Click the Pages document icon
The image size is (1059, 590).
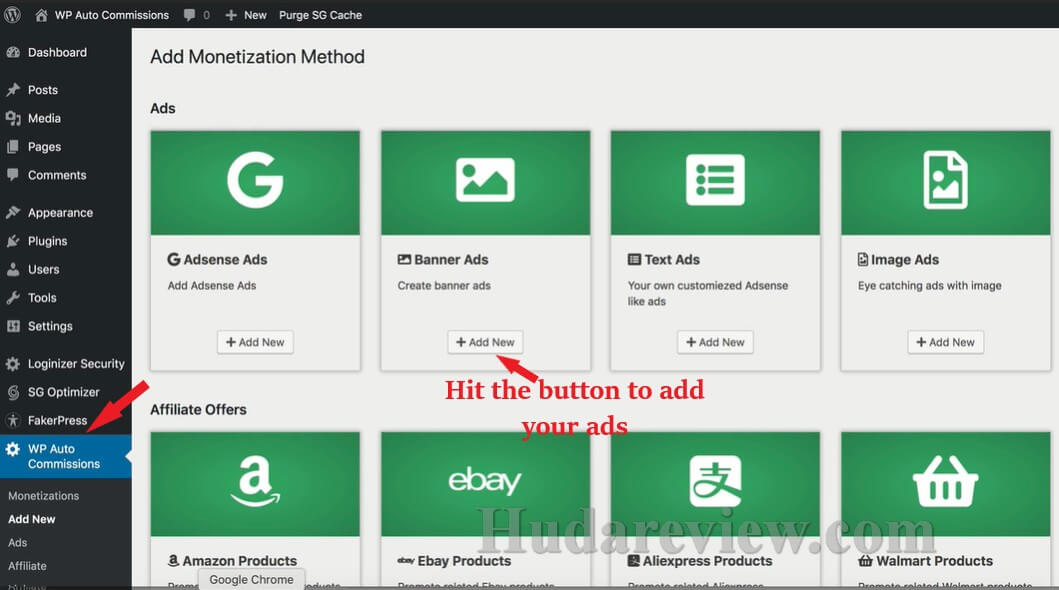coord(13,146)
